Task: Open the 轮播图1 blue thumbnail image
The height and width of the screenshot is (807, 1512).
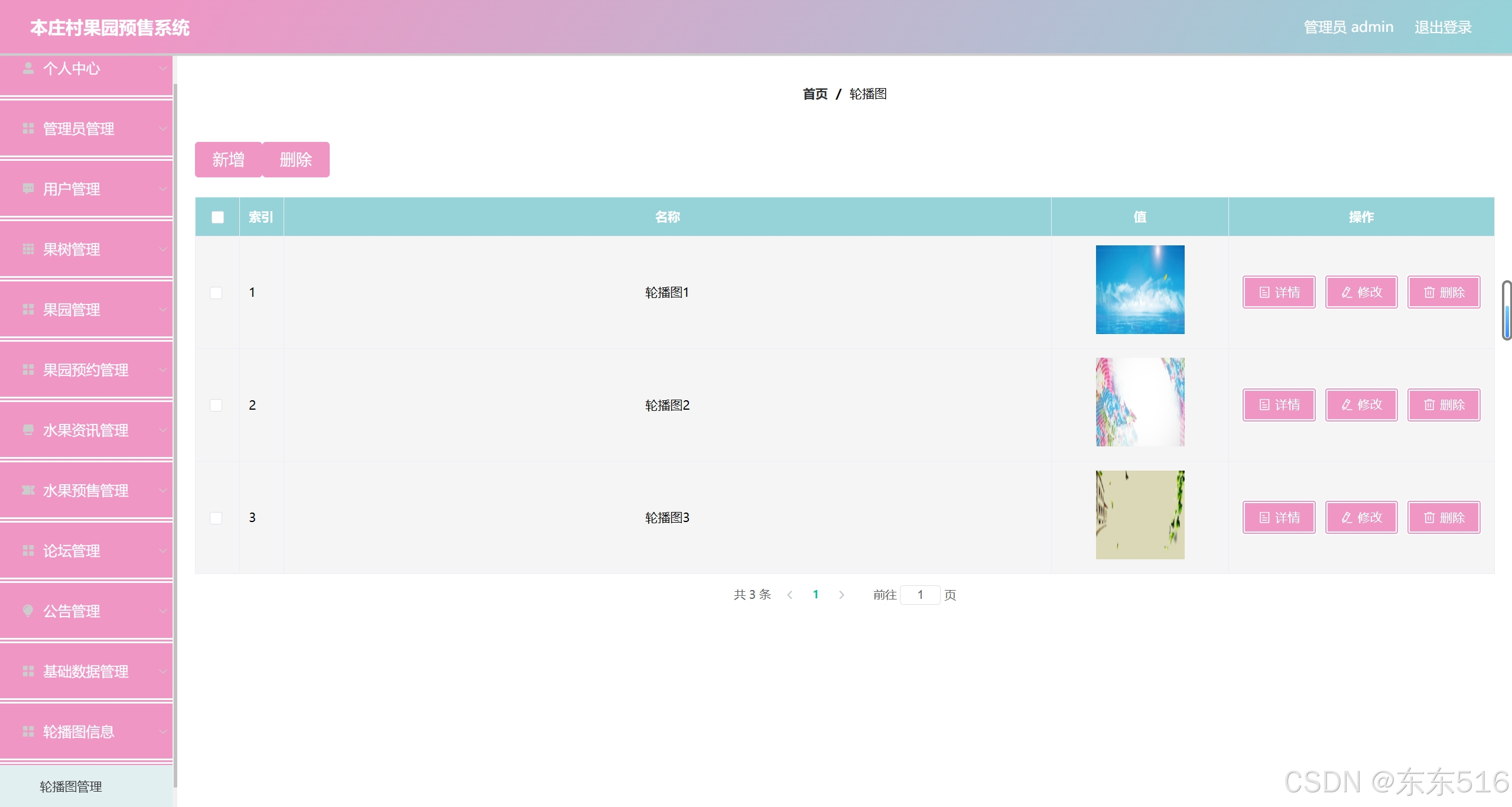Action: (1140, 290)
